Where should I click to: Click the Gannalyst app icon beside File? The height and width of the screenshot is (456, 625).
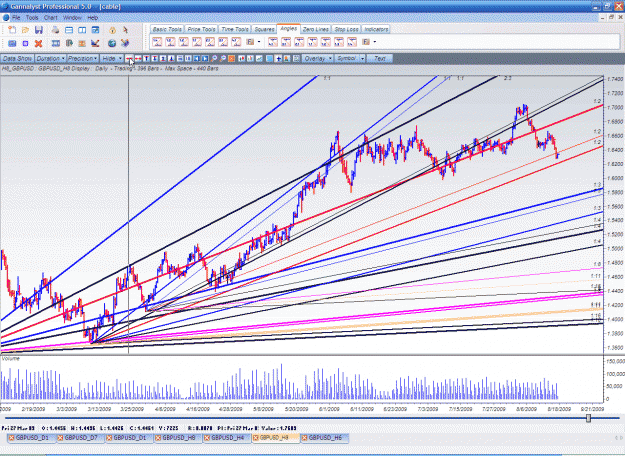click(6, 18)
